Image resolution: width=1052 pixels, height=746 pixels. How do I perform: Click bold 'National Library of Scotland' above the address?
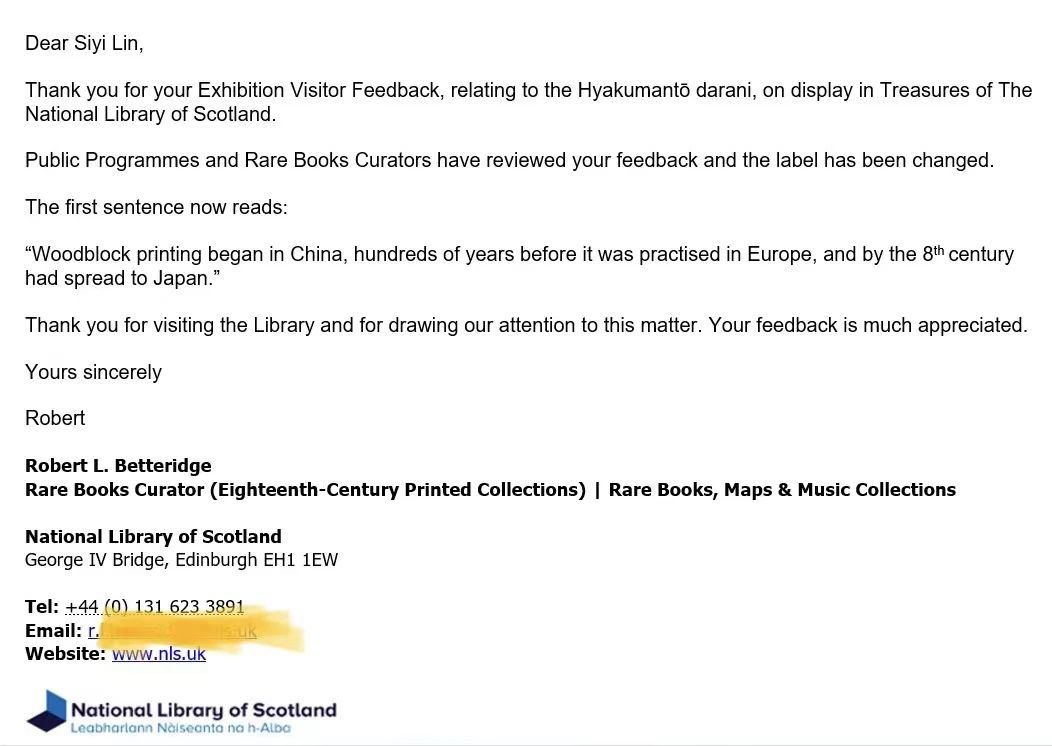[153, 537]
